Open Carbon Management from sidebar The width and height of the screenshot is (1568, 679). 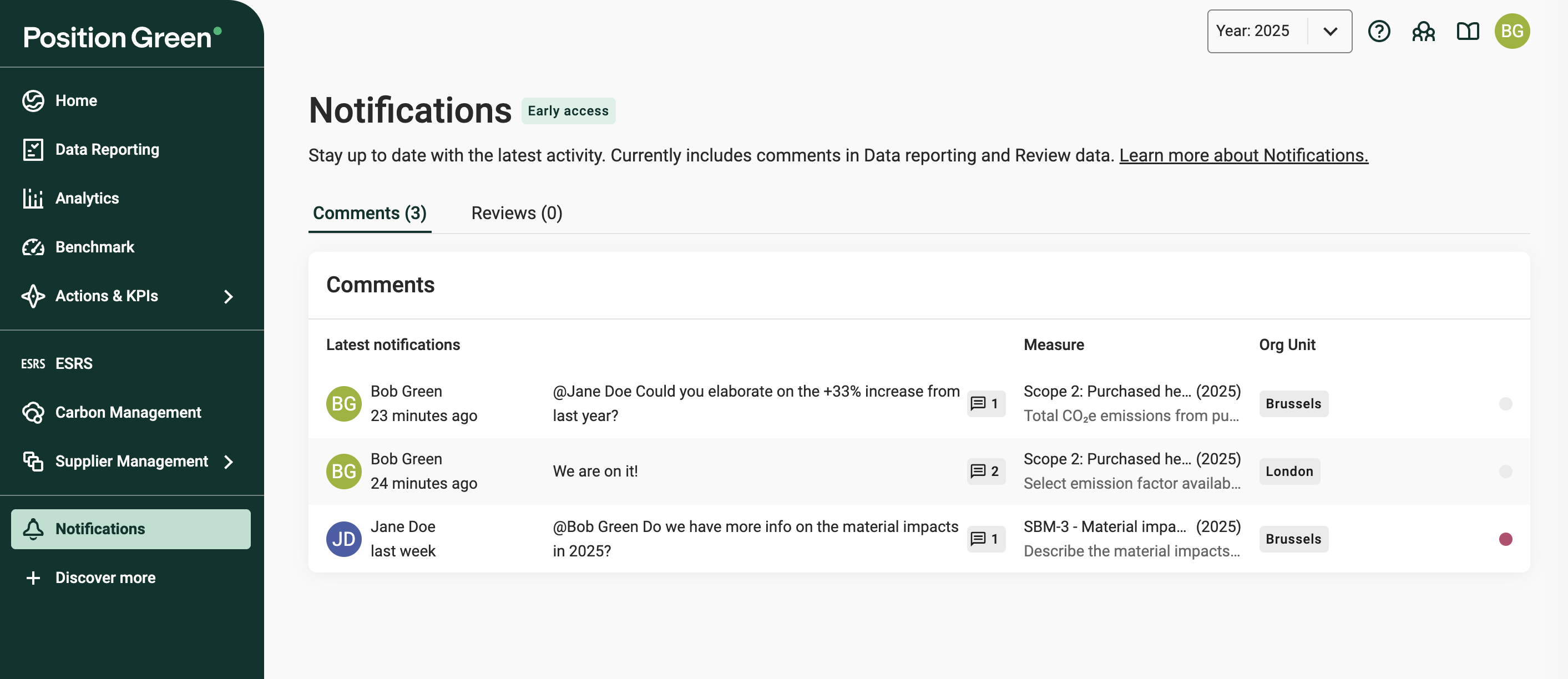coord(128,412)
